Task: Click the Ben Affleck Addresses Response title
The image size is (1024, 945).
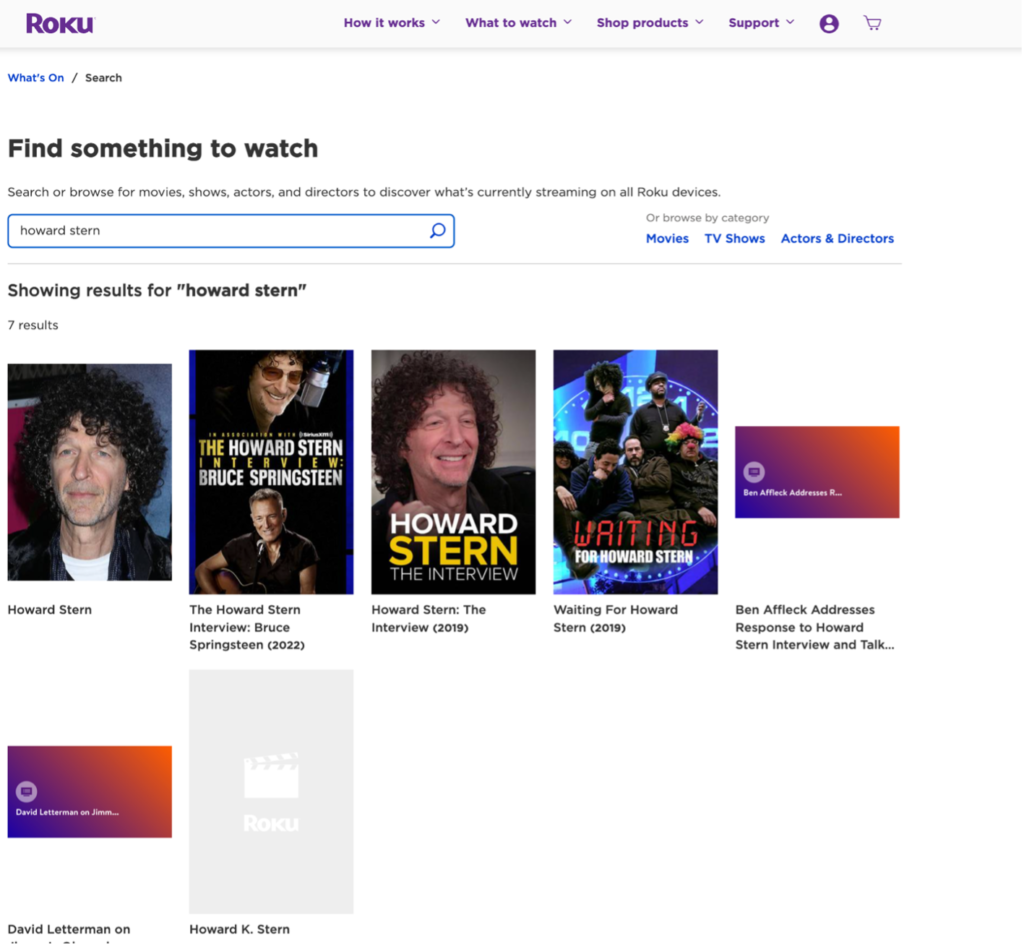Action: point(815,627)
